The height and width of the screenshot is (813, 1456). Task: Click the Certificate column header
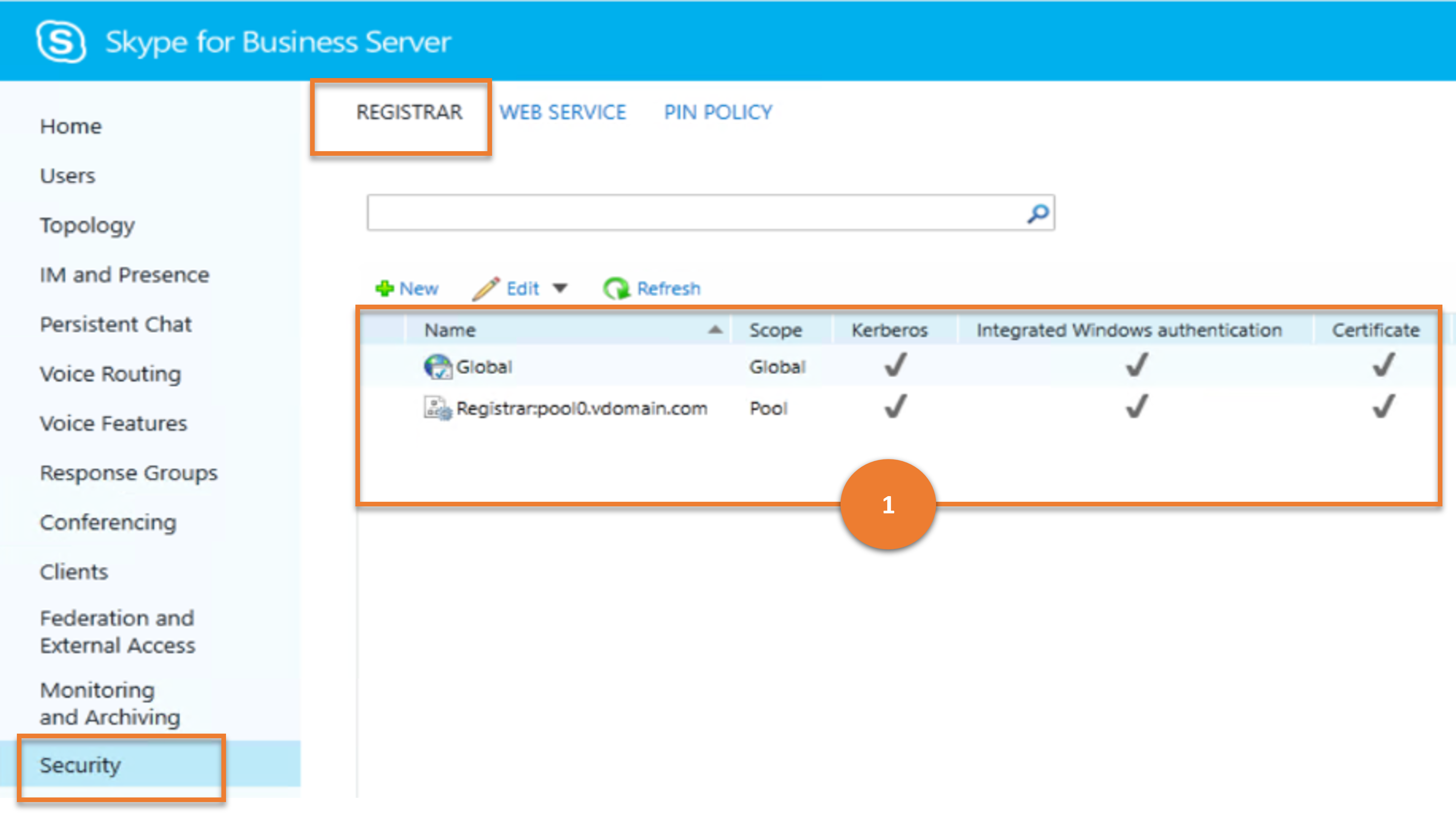pos(1376,330)
